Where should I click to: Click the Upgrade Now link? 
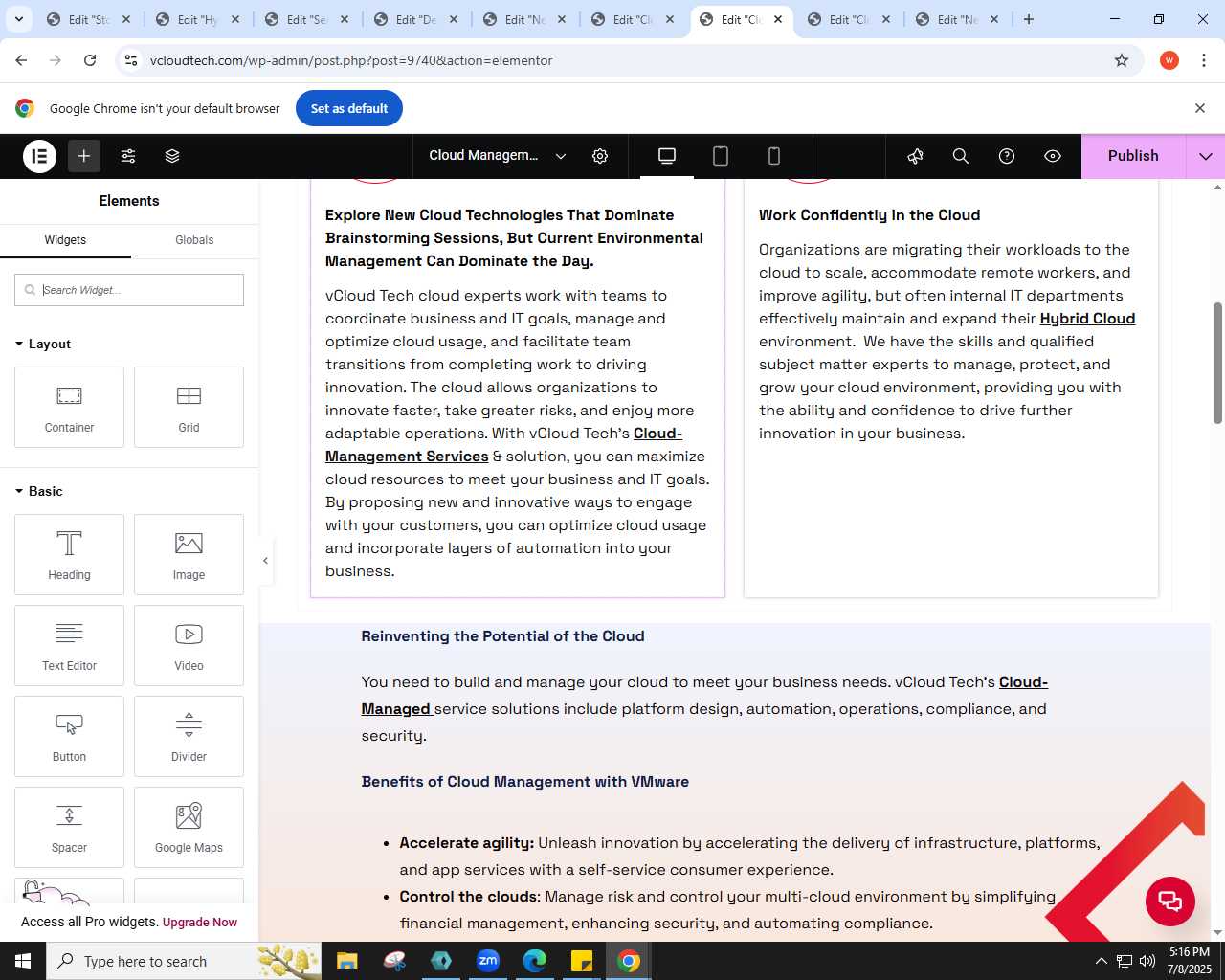[x=200, y=923]
